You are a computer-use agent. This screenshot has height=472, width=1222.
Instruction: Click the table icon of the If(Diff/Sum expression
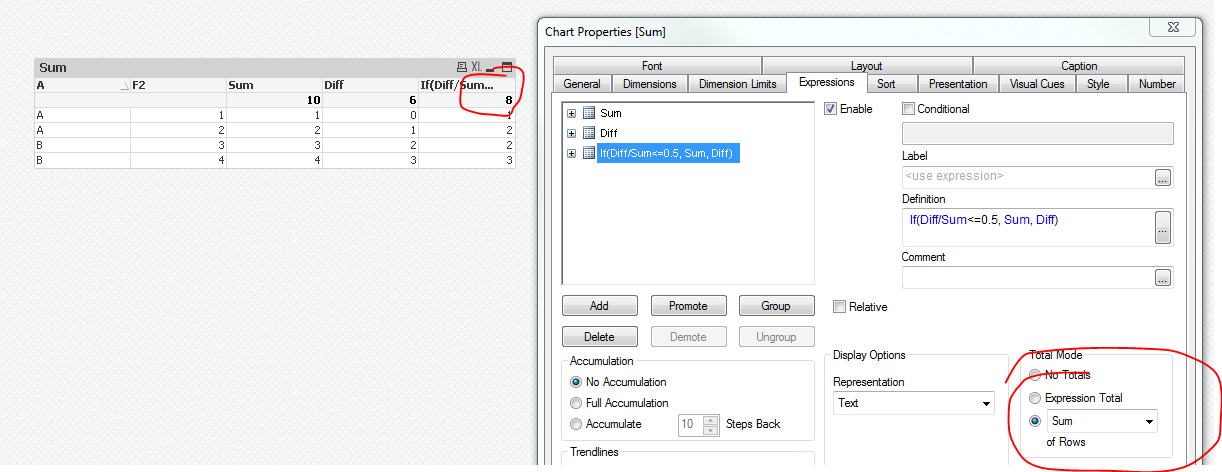click(589, 153)
